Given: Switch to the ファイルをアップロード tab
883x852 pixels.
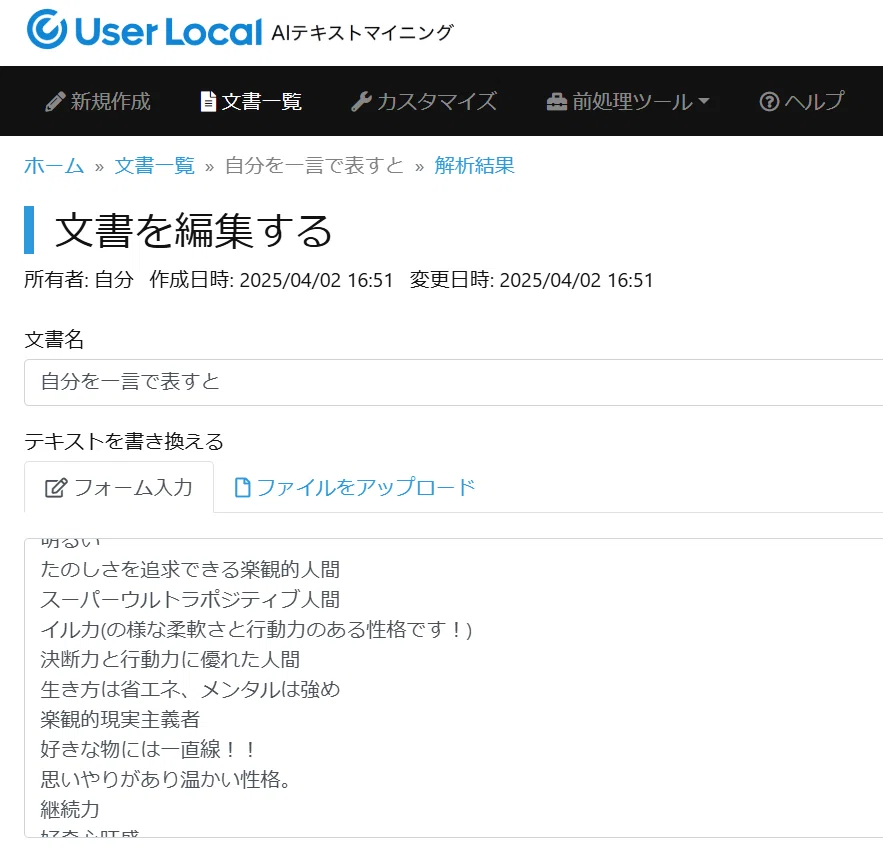Looking at the screenshot, I should click(355, 488).
